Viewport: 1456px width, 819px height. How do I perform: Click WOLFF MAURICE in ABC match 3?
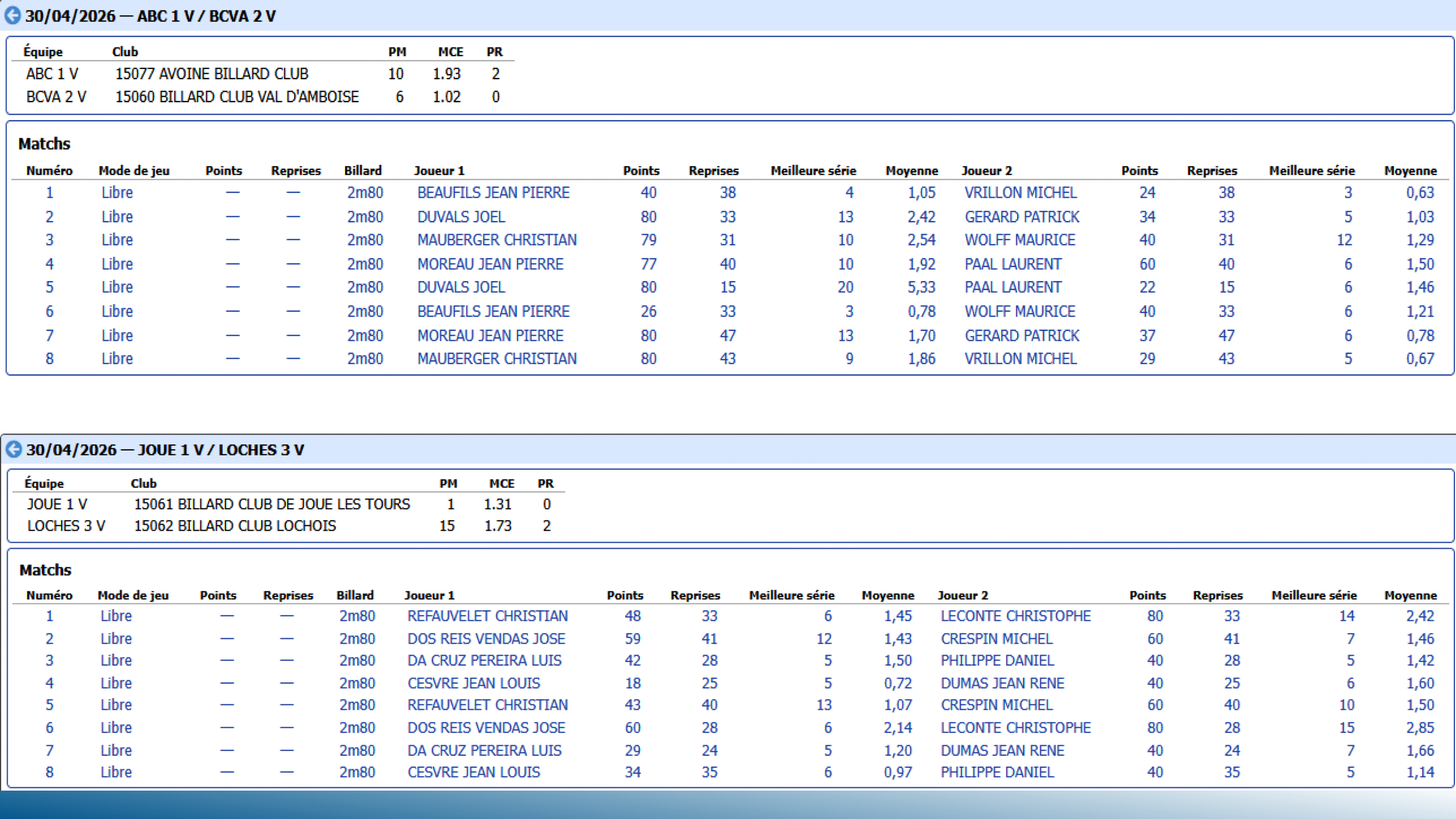1020,240
